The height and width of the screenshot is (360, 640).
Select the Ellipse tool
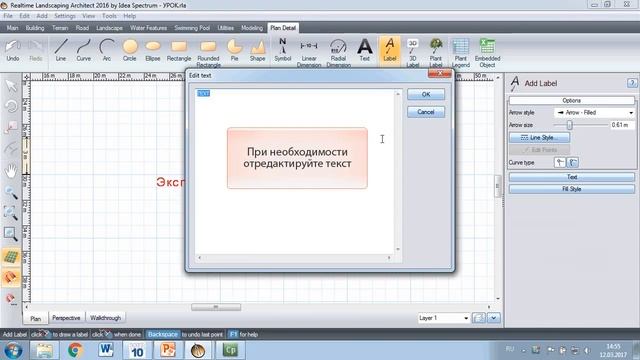click(153, 50)
